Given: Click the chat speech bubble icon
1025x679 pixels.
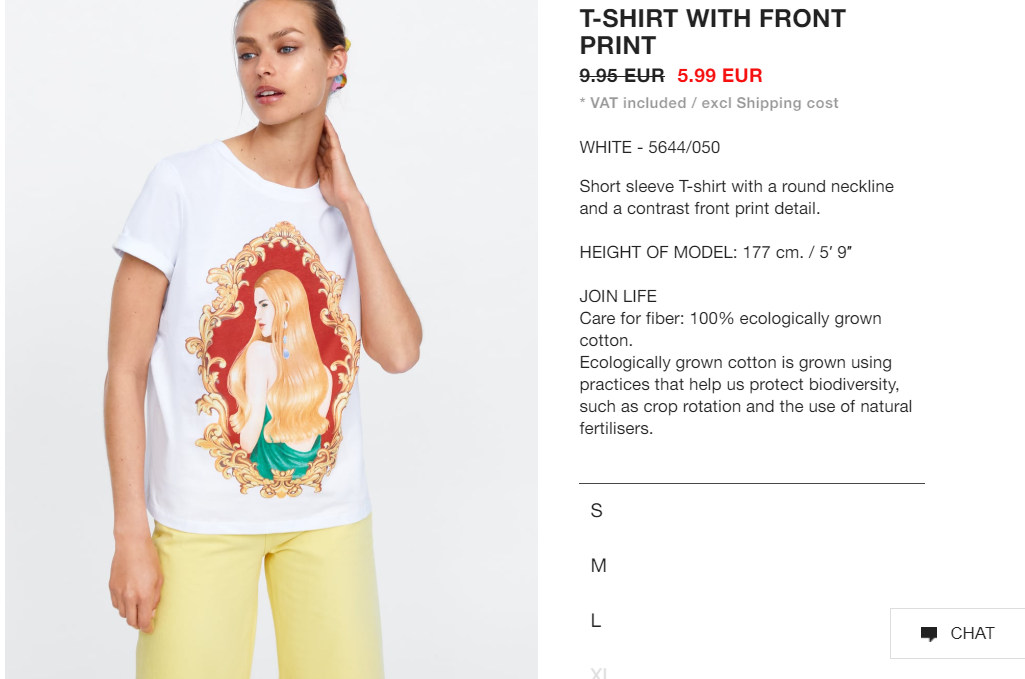Looking at the screenshot, I should [x=928, y=634].
